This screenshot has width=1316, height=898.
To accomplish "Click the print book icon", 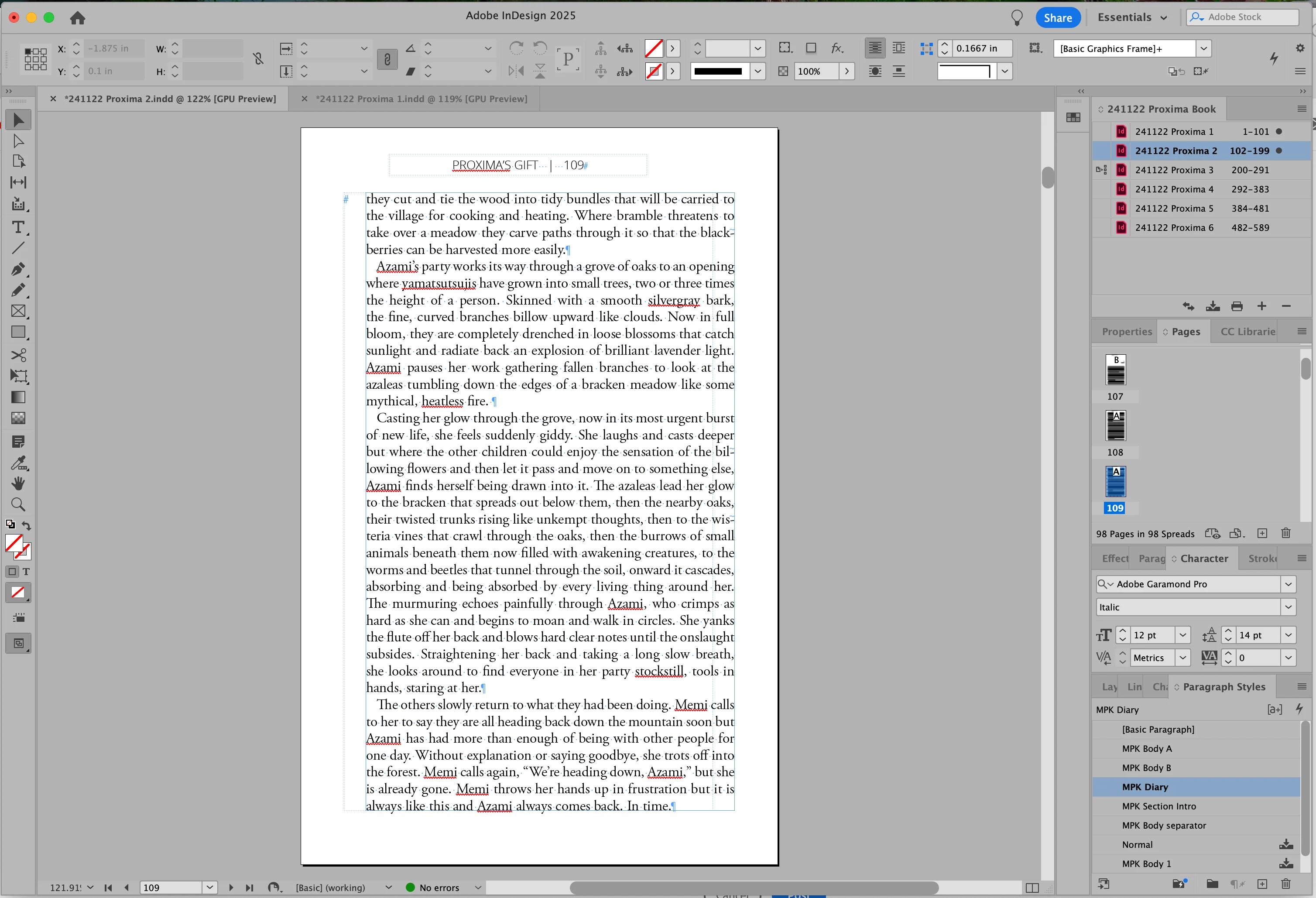I will pyautogui.click(x=1237, y=306).
